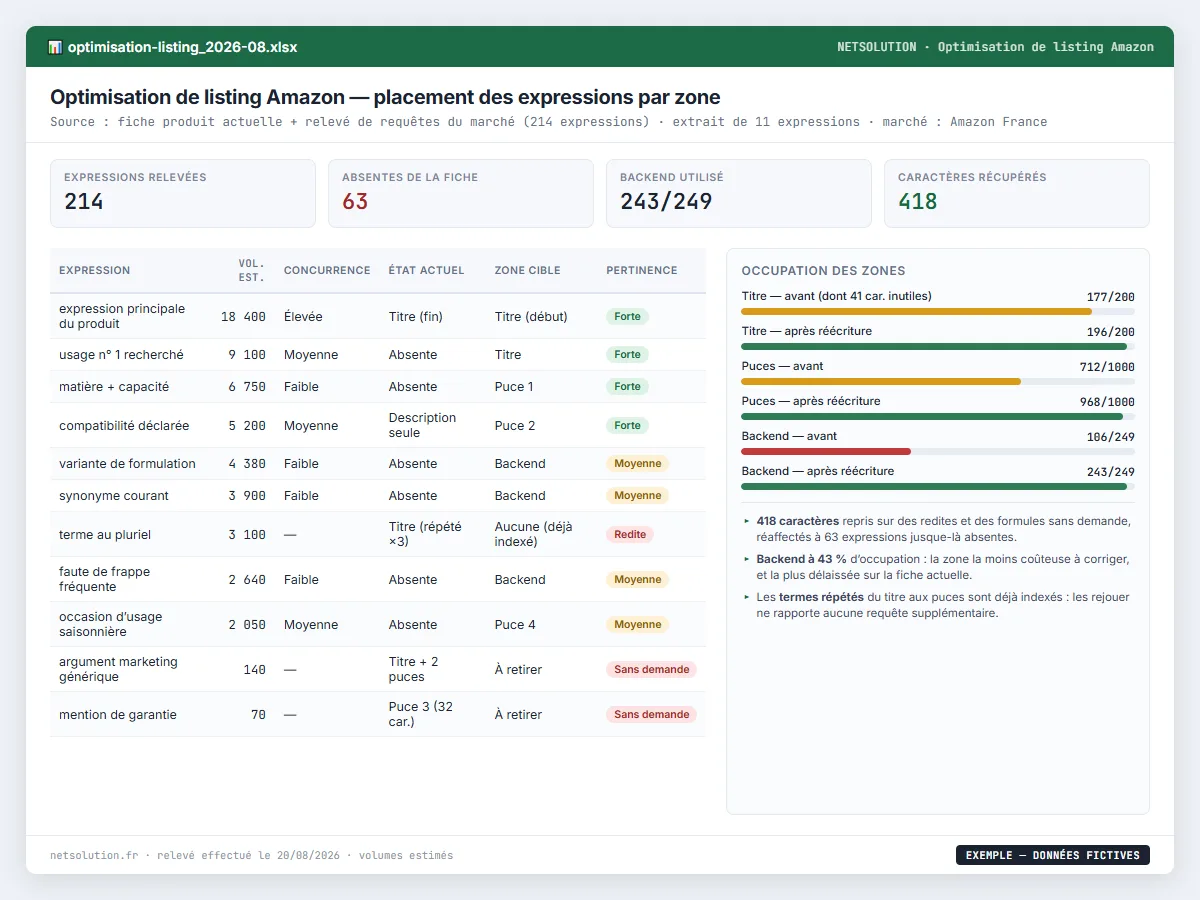Viewport: 1200px width, 900px height.
Task: Click 'Sans demande' badge on mention de garantie row
Action: coord(651,715)
